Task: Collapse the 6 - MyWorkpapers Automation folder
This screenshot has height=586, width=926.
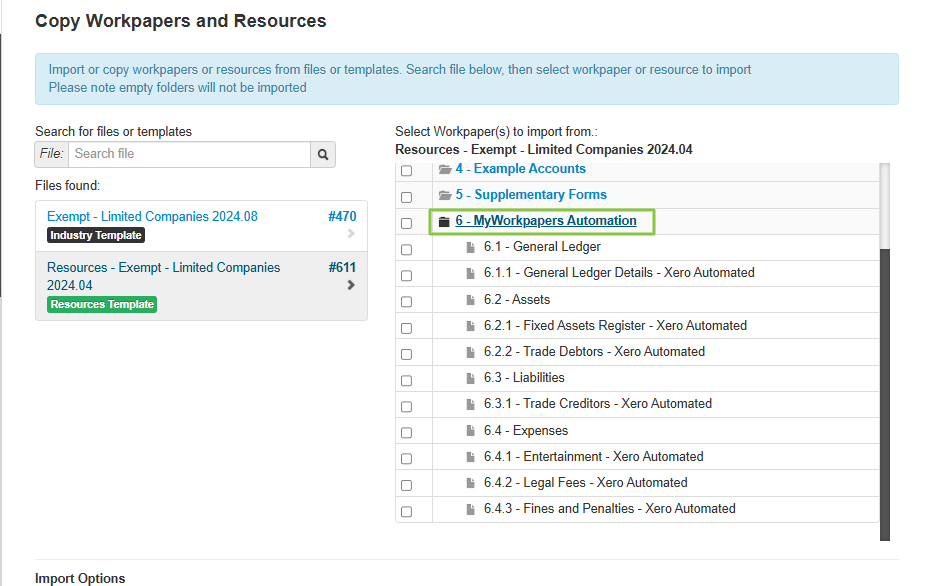Action: tap(546, 221)
